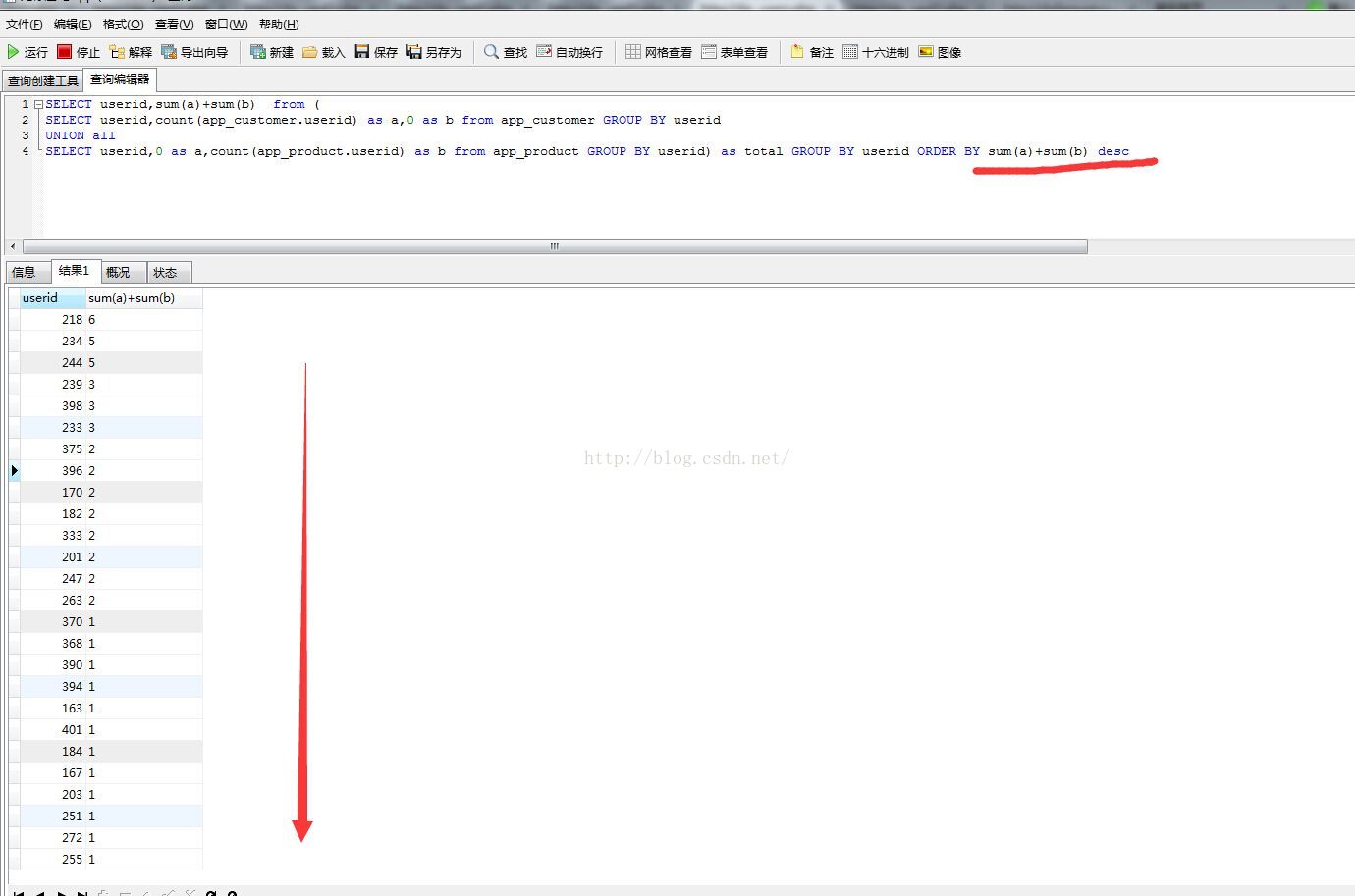The height and width of the screenshot is (896, 1355).
Task: Toggle 自动换行 word wrap
Action: pyautogui.click(x=569, y=52)
